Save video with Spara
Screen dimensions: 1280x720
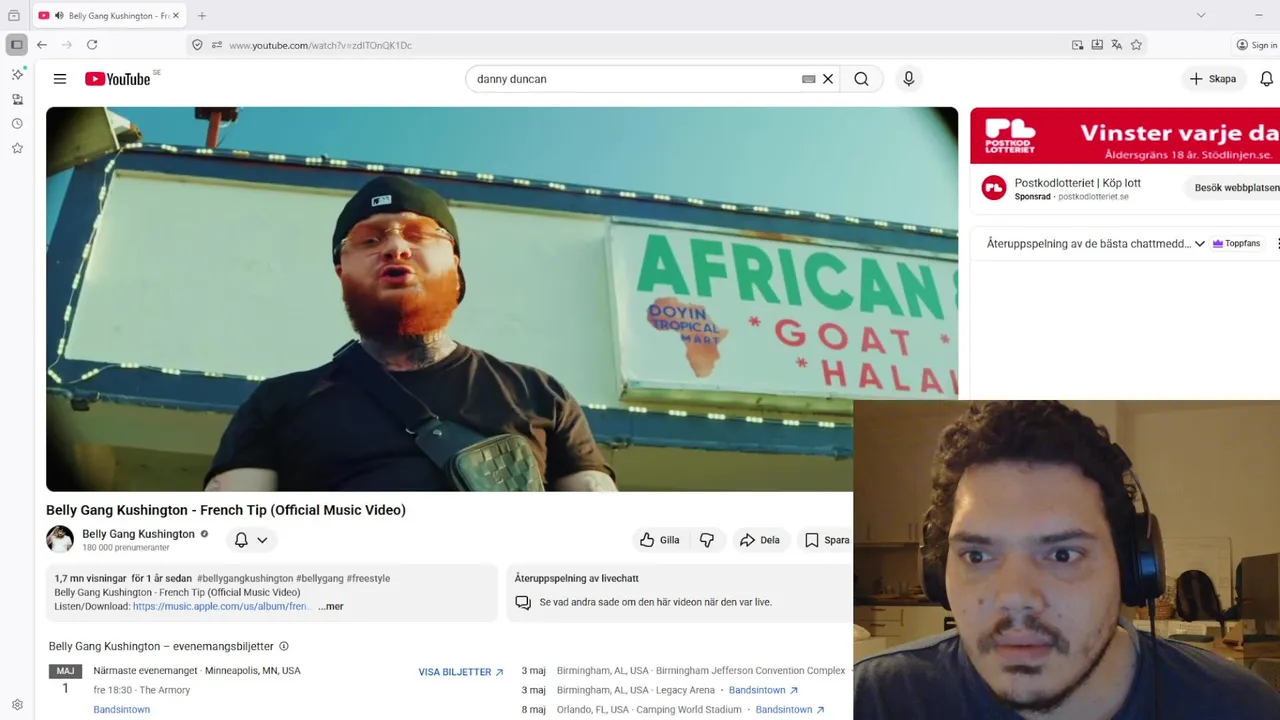pyautogui.click(x=827, y=540)
